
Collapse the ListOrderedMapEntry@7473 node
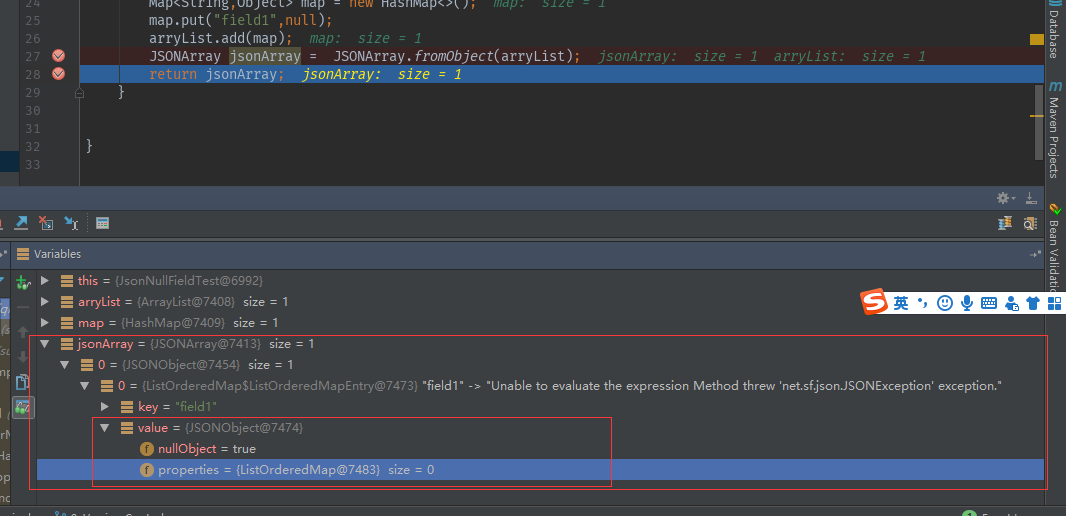(x=86, y=386)
